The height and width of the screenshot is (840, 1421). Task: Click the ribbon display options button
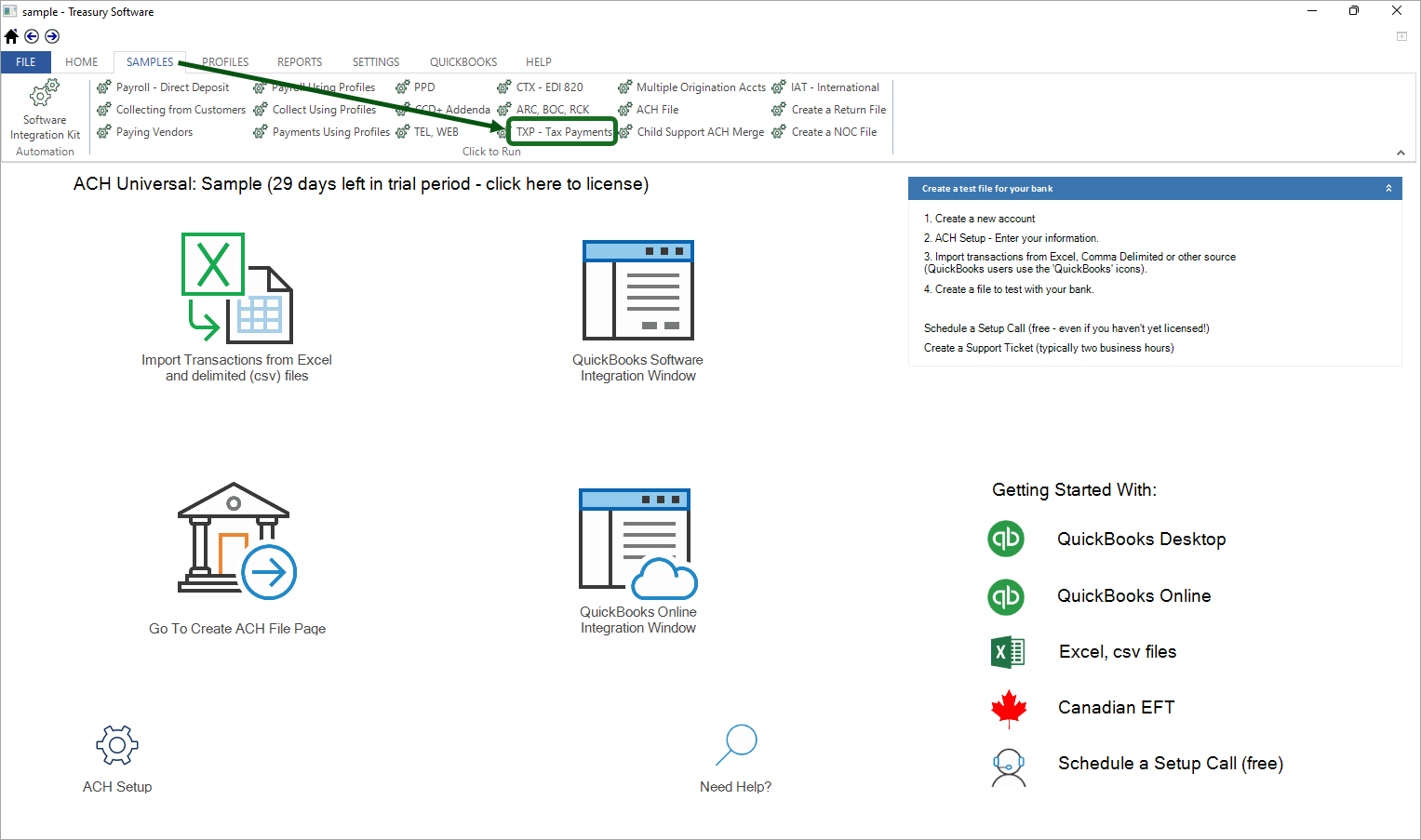1401,36
